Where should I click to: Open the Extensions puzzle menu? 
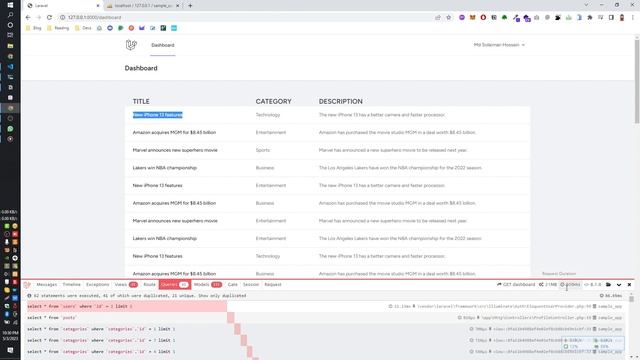pyautogui.click(x=589, y=18)
